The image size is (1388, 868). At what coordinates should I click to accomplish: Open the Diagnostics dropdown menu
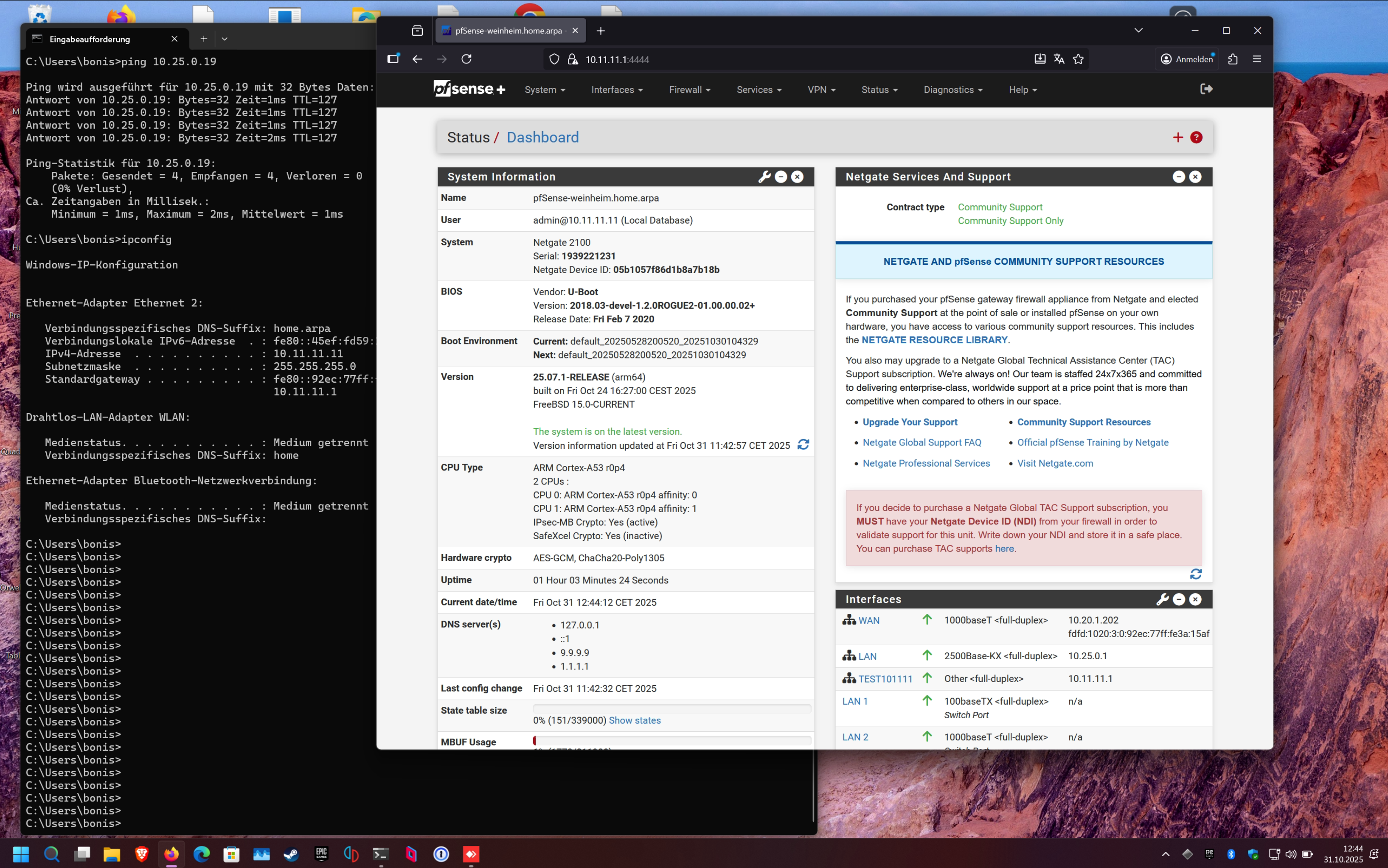pos(952,90)
